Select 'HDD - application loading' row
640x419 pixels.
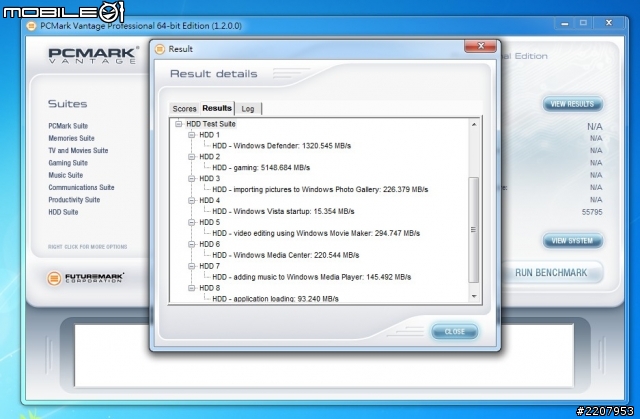tap(276, 299)
